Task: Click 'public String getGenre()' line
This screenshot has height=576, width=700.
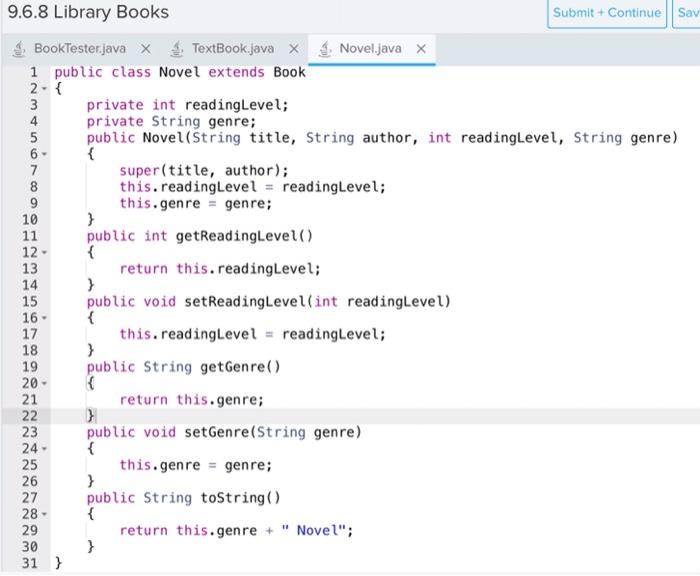Action: point(183,367)
